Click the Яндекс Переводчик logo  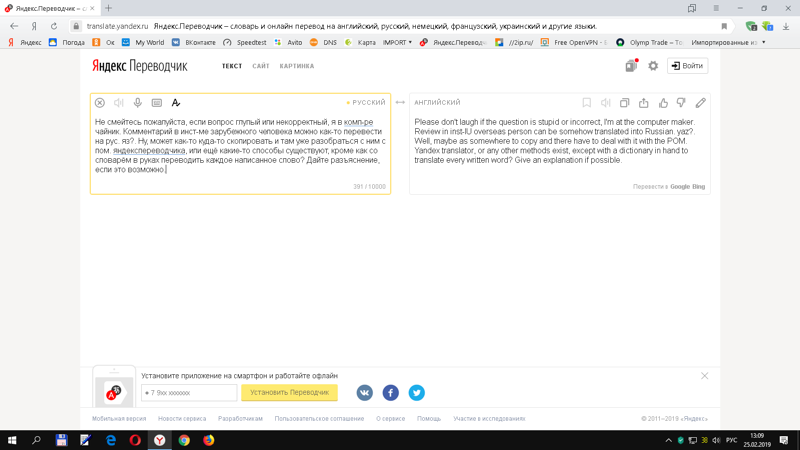click(140, 66)
